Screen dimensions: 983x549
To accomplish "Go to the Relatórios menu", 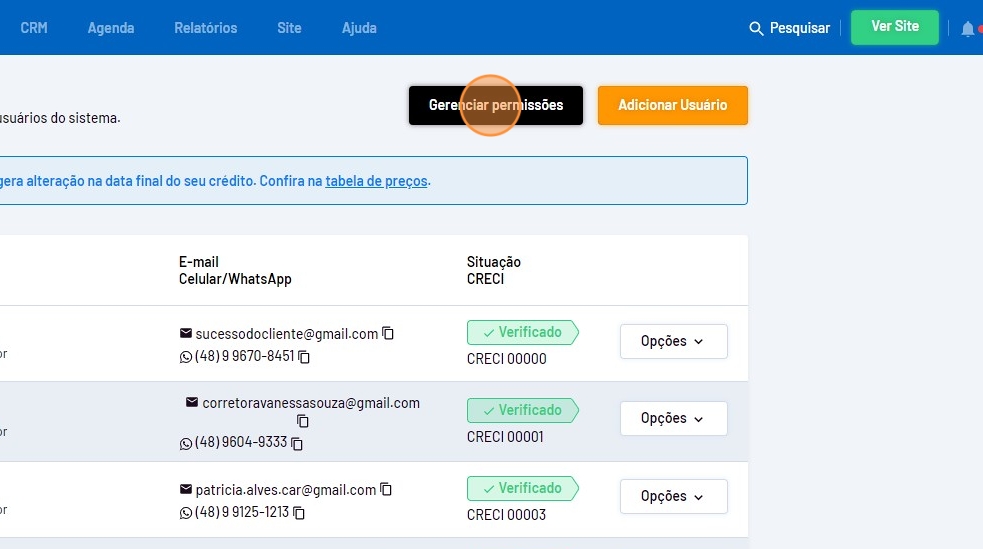I will point(206,28).
